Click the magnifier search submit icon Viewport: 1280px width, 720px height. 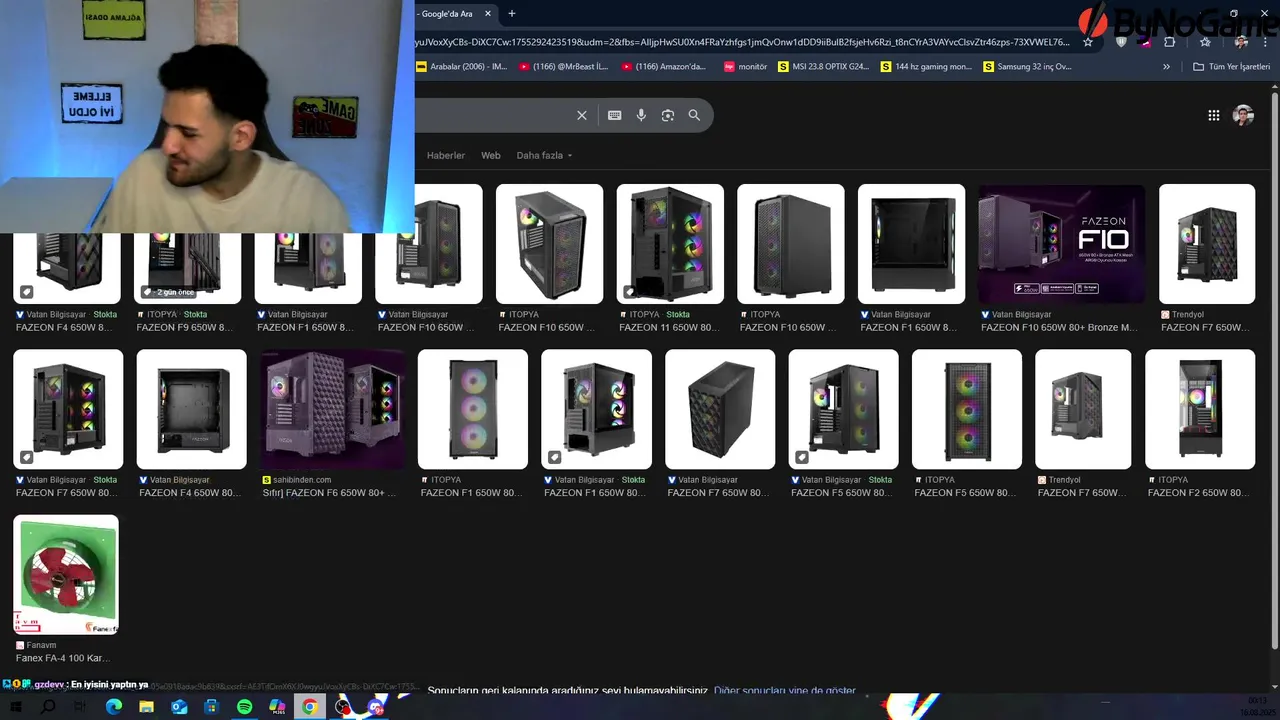[x=694, y=115]
